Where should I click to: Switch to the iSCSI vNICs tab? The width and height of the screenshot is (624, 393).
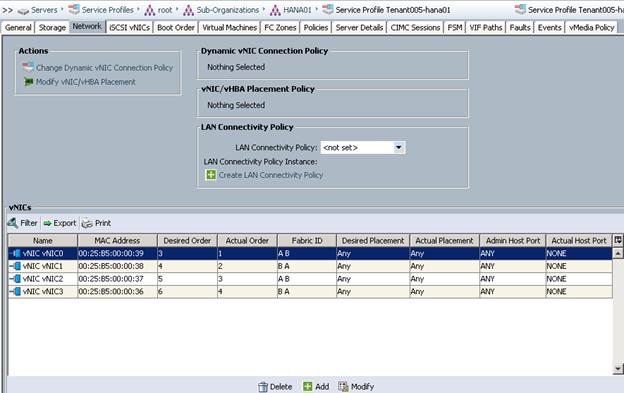coord(130,27)
